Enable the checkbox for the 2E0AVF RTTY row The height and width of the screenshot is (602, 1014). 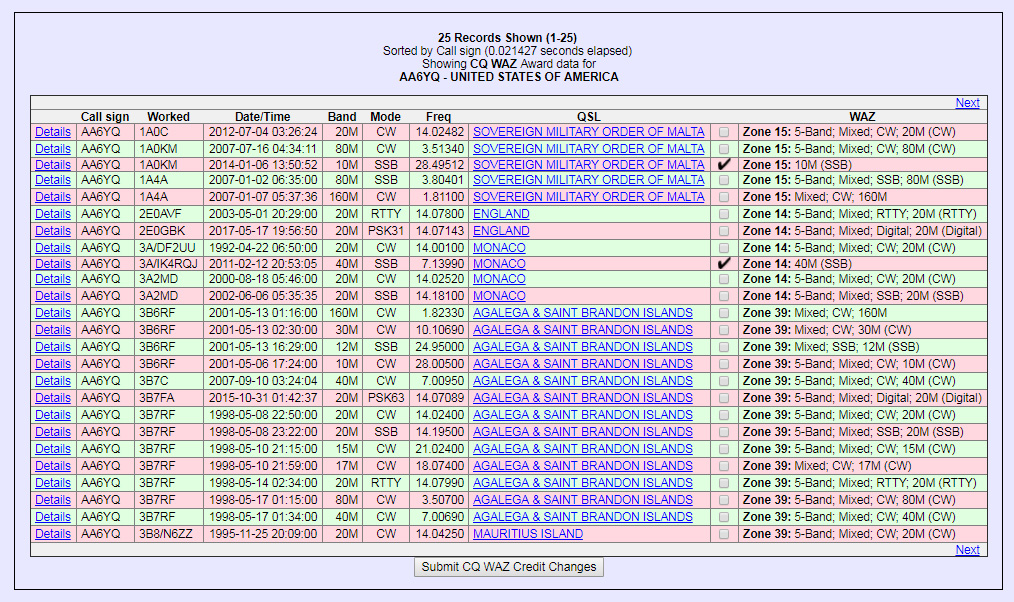tap(724, 214)
